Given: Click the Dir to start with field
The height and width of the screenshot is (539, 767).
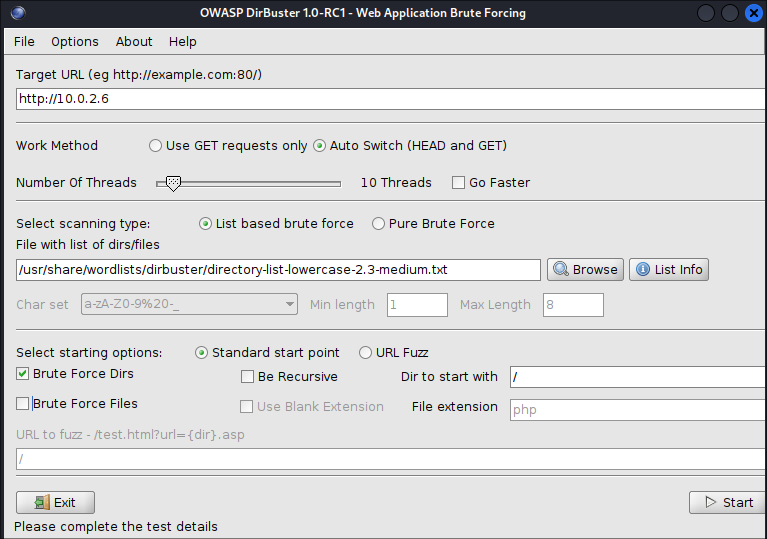Looking at the screenshot, I should click(x=636, y=377).
